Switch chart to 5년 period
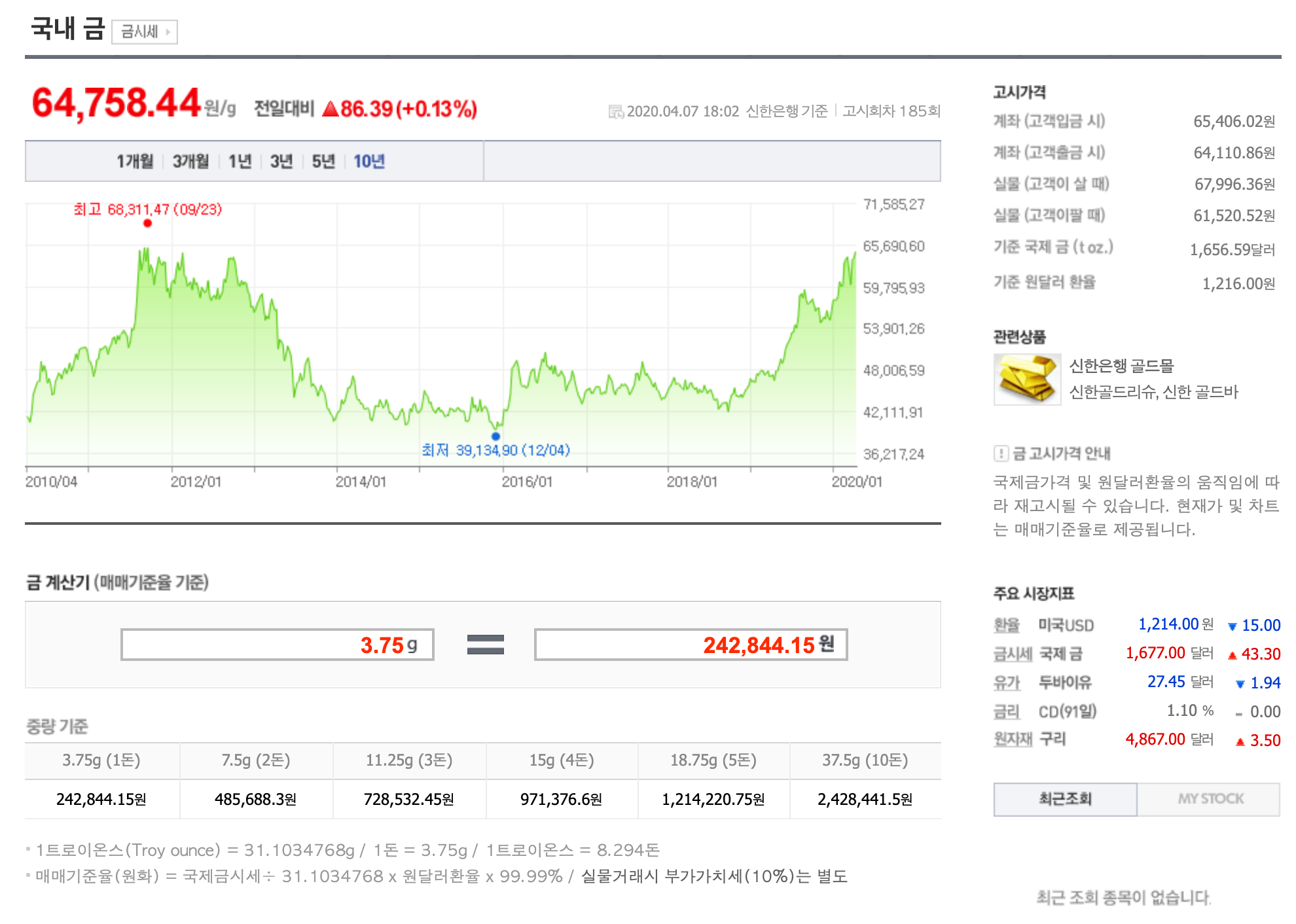The height and width of the screenshot is (924, 1296). (323, 161)
